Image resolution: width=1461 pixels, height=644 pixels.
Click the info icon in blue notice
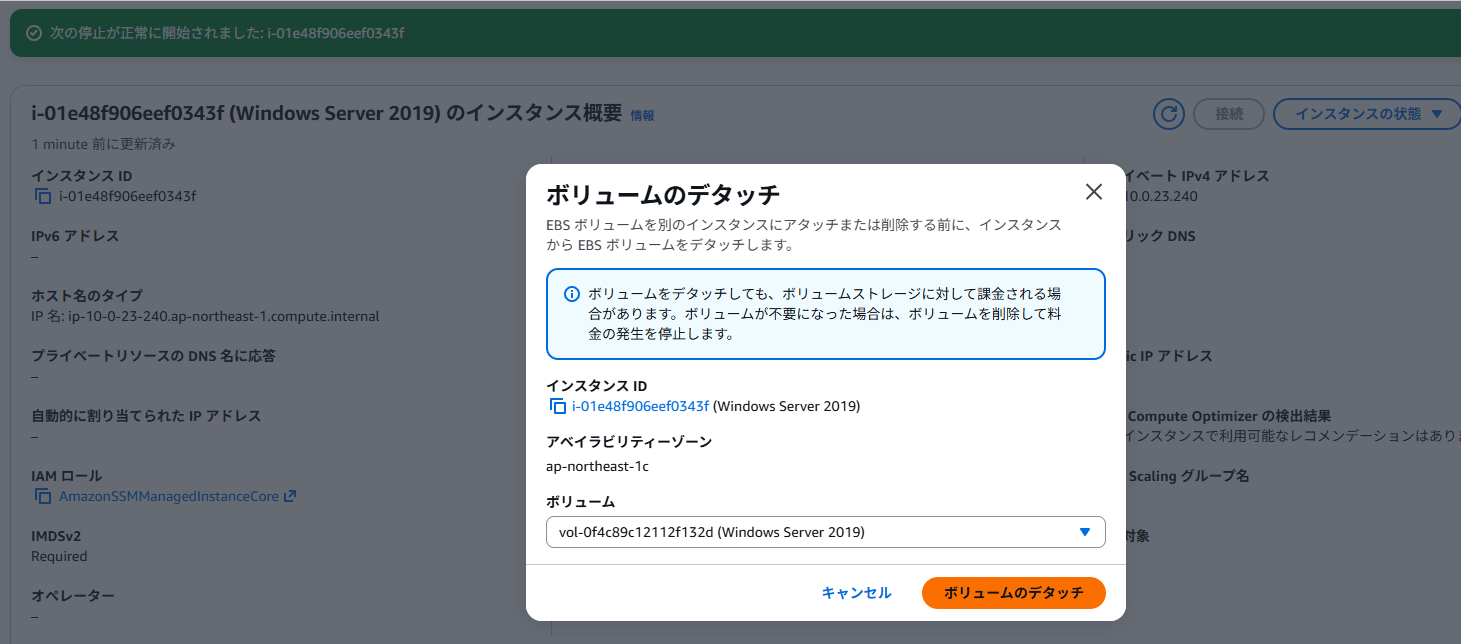click(x=572, y=294)
